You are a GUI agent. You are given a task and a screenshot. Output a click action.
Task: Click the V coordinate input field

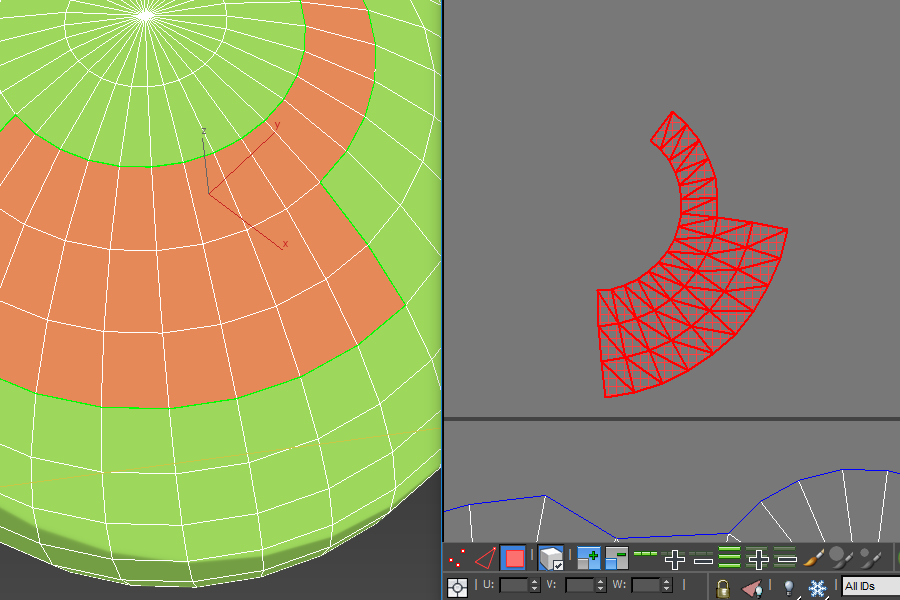tap(580, 585)
